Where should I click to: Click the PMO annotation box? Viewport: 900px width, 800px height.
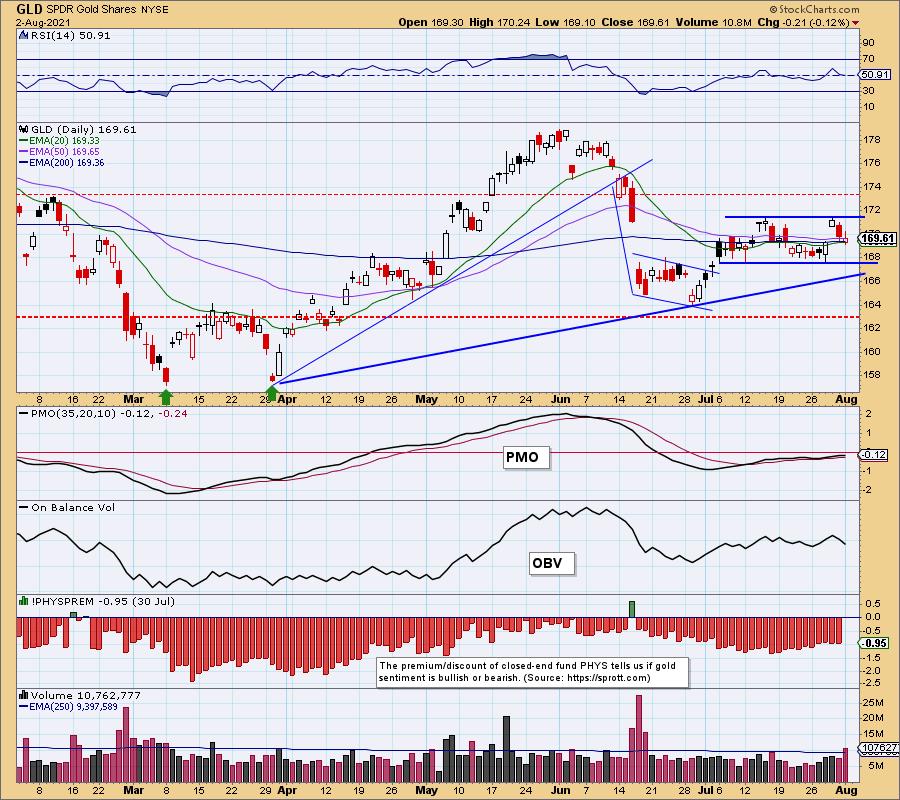[x=525, y=457]
